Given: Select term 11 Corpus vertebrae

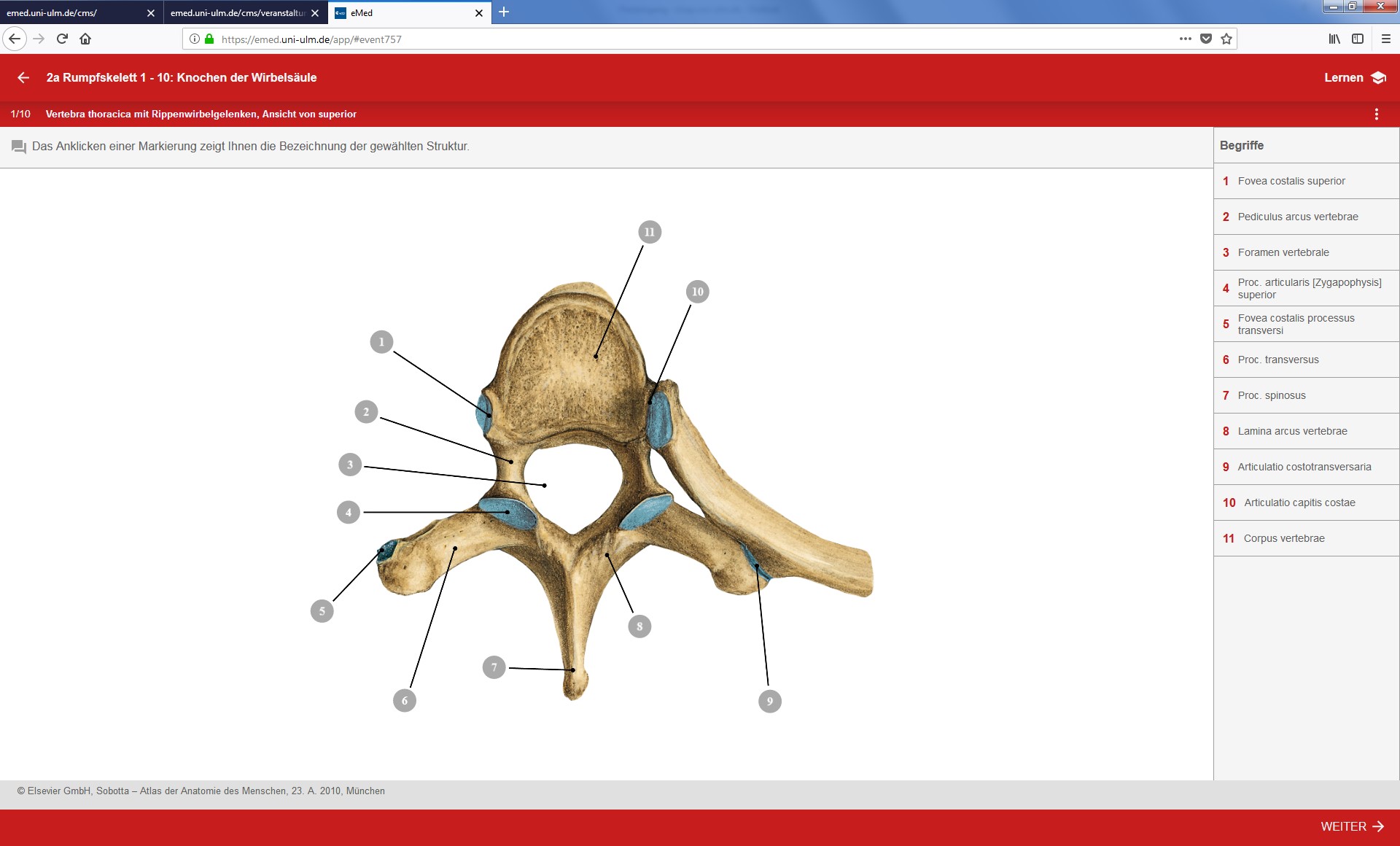Looking at the screenshot, I should 1306,538.
